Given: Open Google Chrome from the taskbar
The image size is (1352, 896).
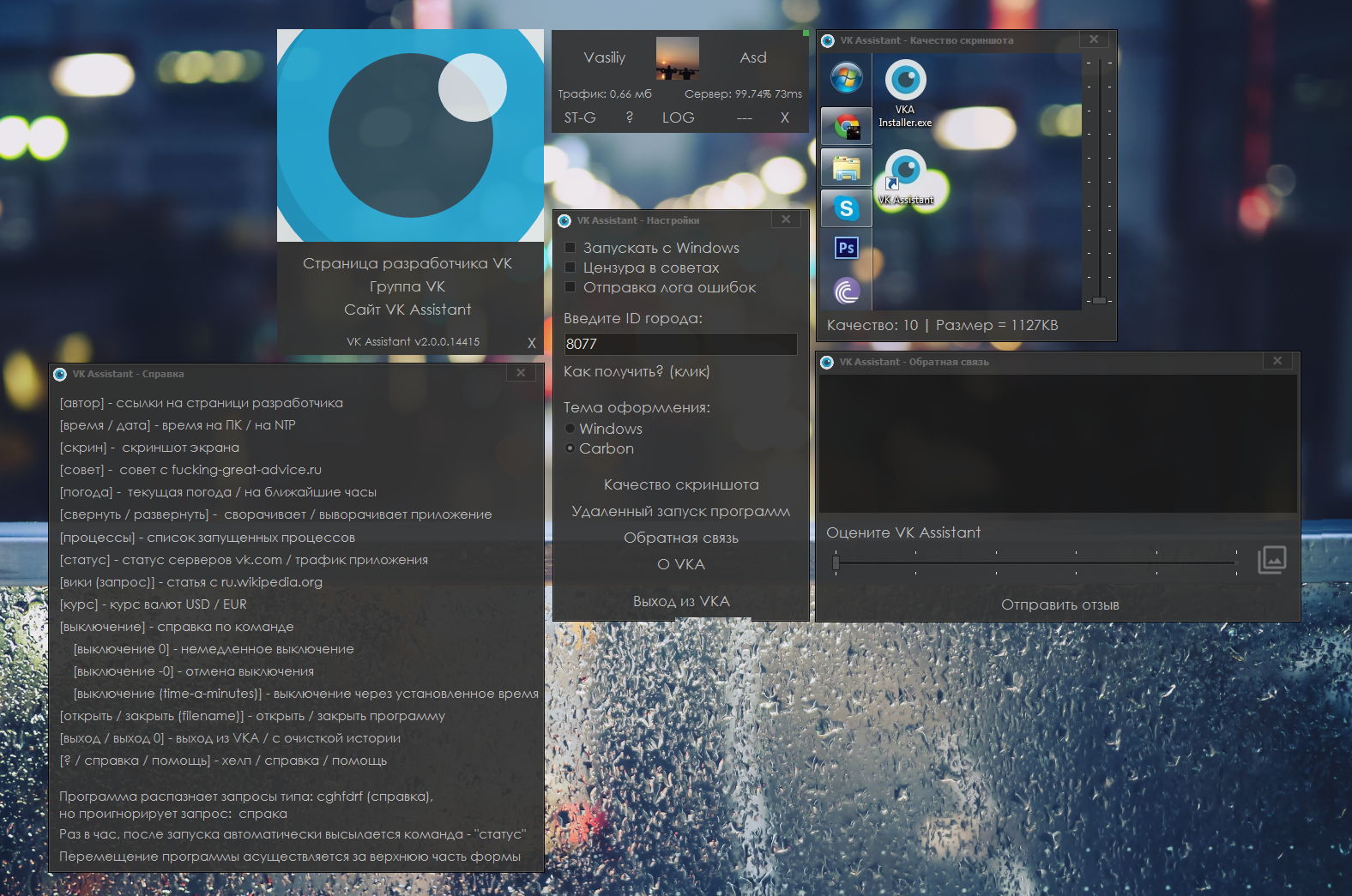Looking at the screenshot, I should tap(847, 127).
